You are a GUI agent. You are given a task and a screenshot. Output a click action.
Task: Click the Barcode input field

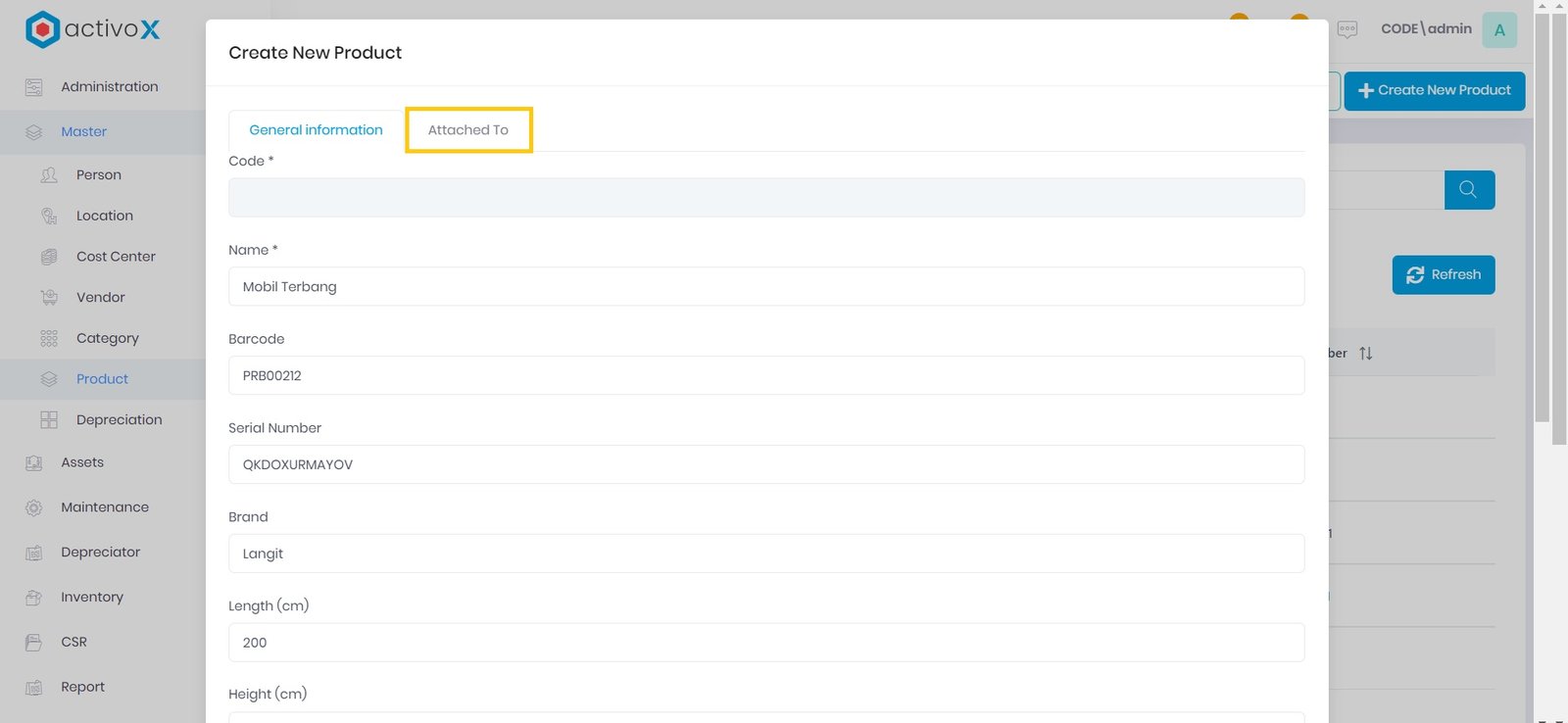point(765,375)
